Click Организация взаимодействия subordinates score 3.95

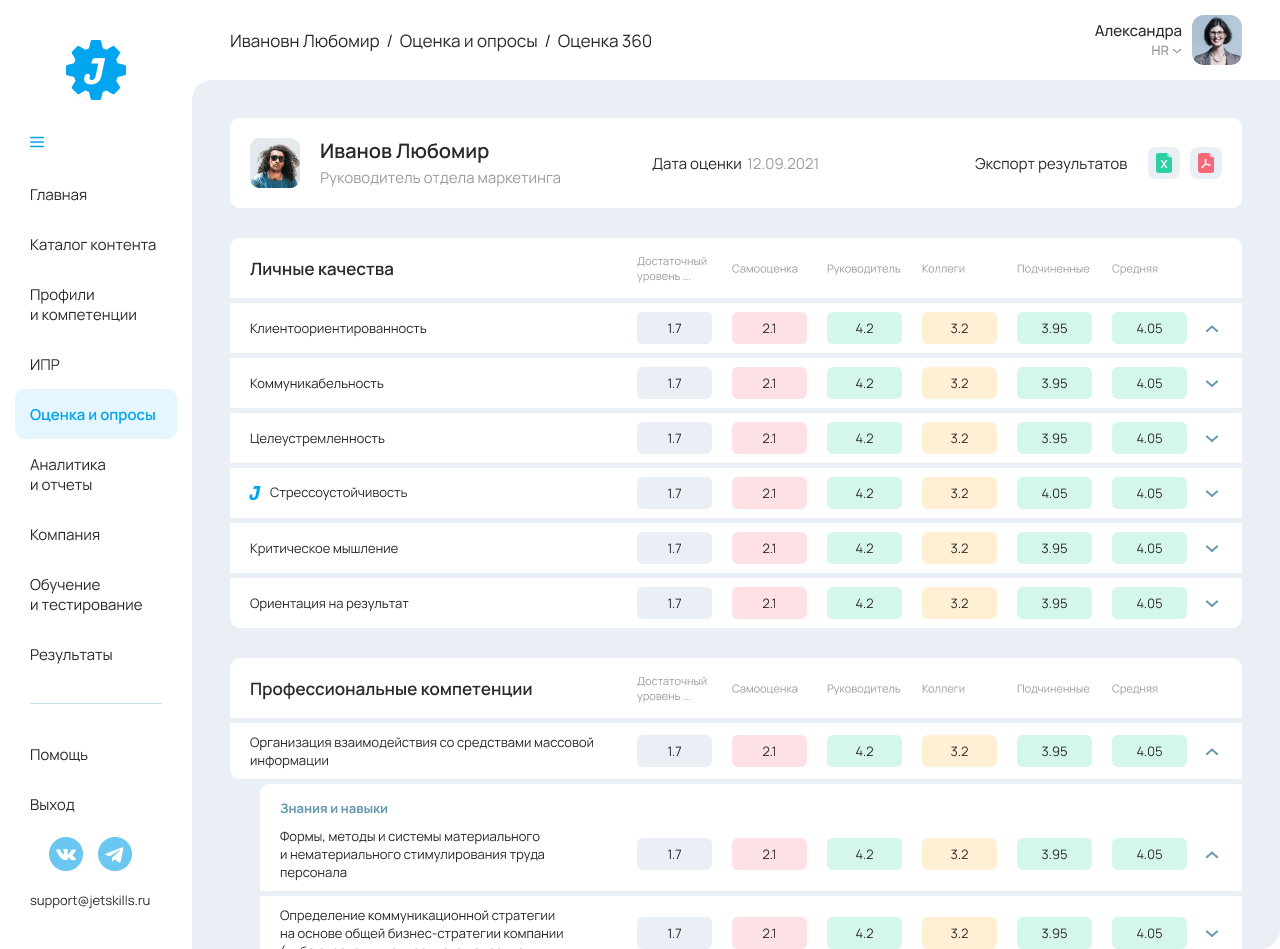tap(1054, 751)
